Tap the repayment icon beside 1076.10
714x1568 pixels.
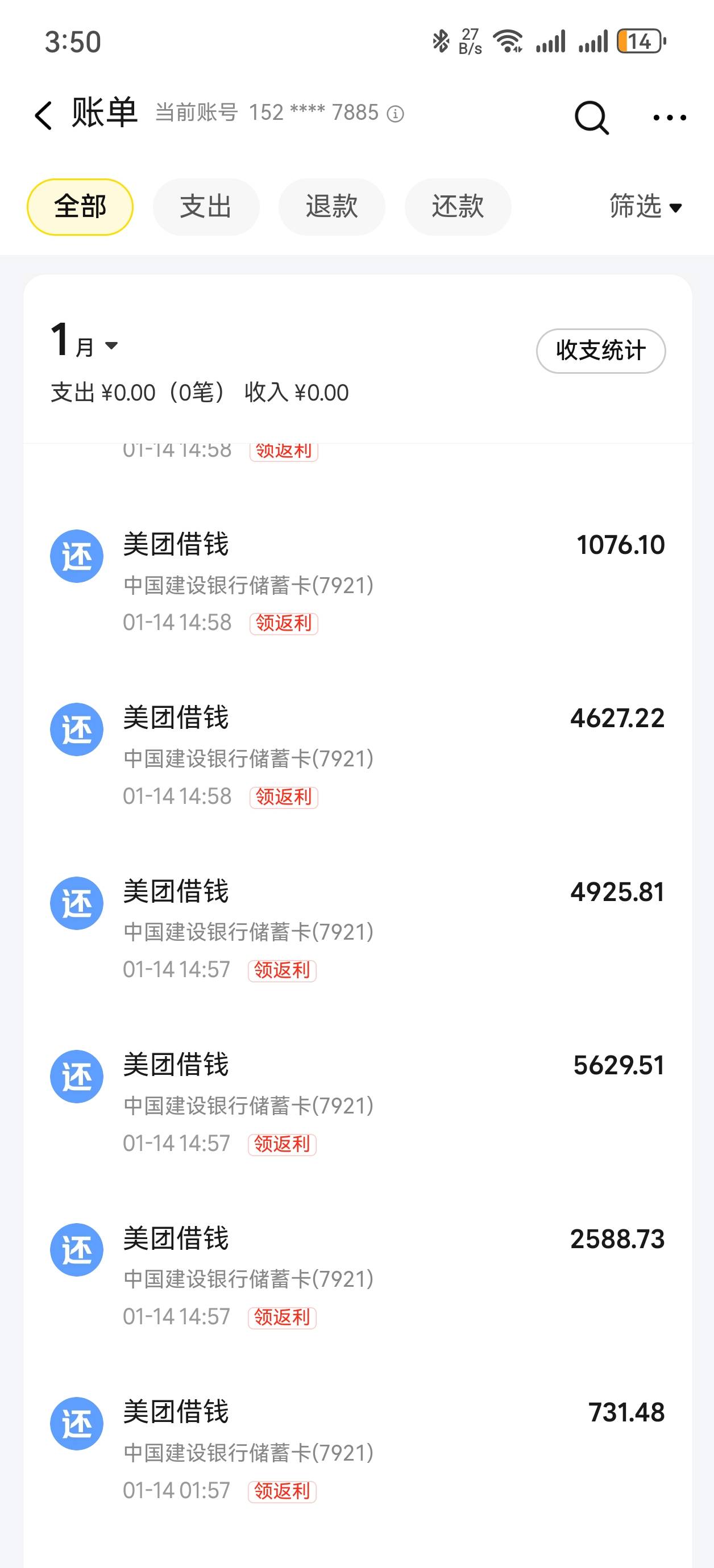click(x=77, y=556)
